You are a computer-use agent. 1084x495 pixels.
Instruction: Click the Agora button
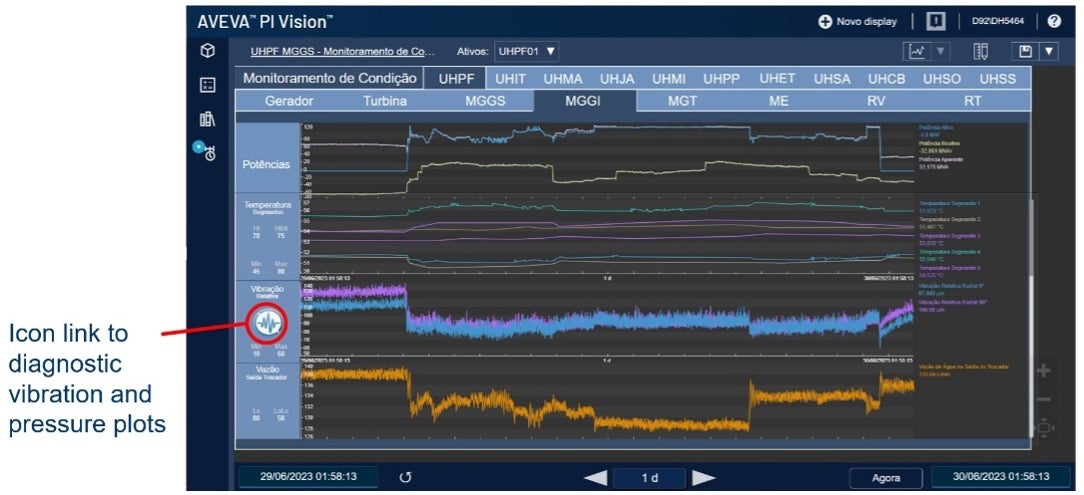point(886,478)
